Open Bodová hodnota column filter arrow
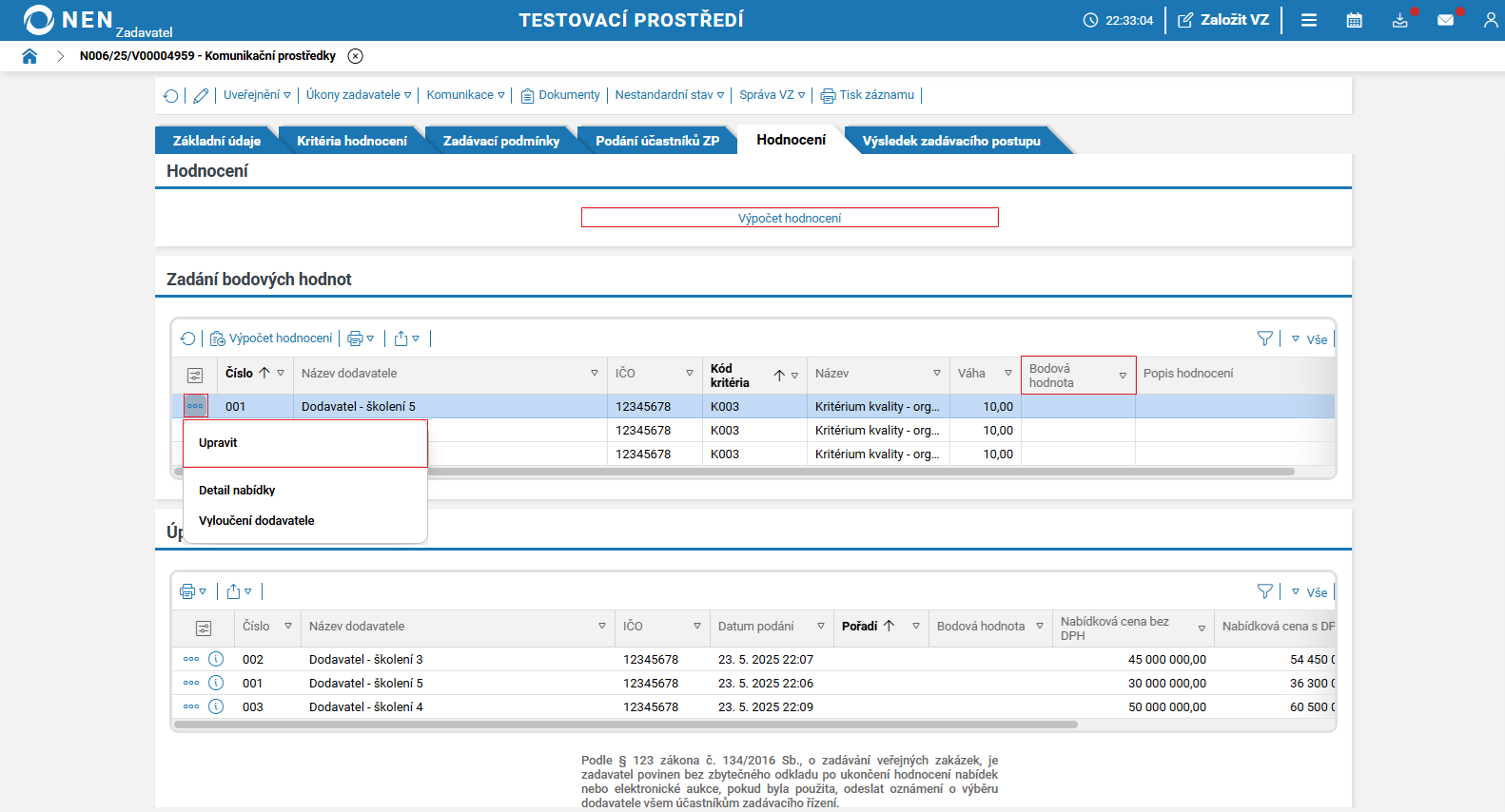The image size is (1505, 812). [x=1123, y=376]
